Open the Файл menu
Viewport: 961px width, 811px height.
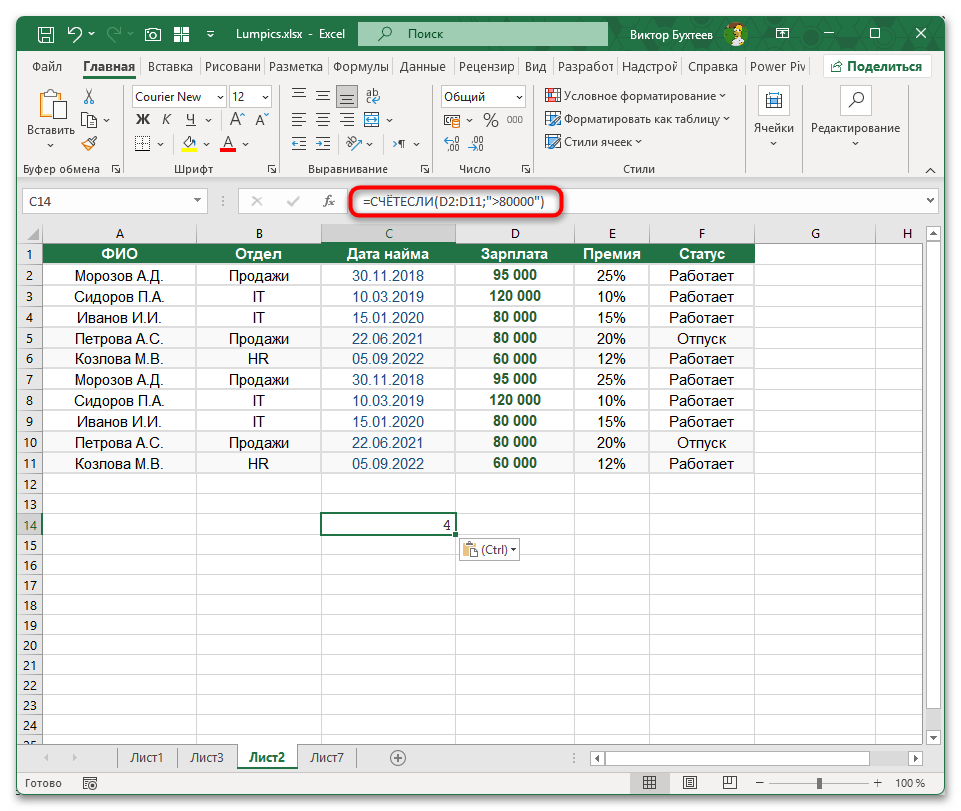(x=47, y=66)
